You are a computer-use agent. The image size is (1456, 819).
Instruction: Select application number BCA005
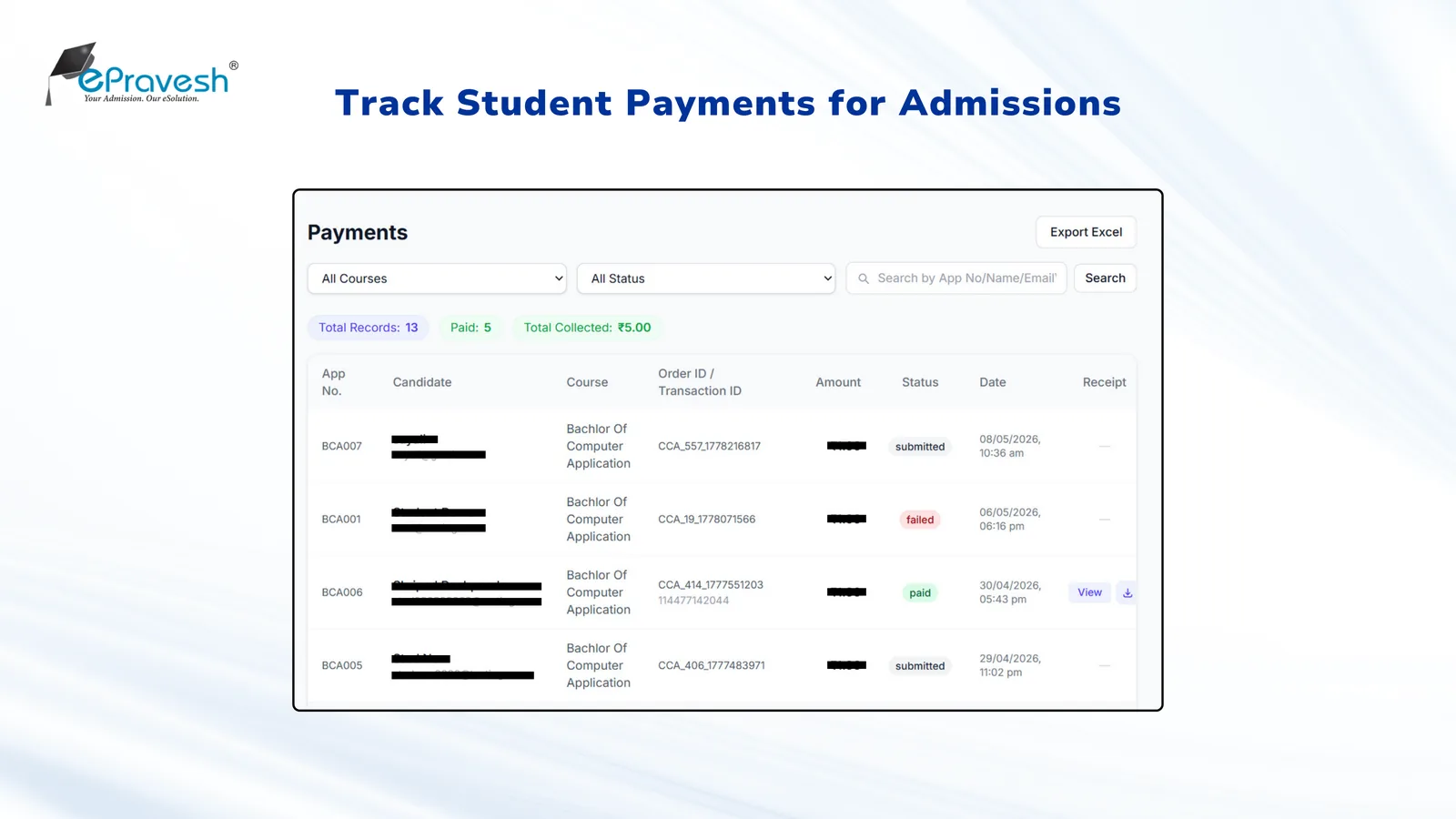click(x=342, y=666)
